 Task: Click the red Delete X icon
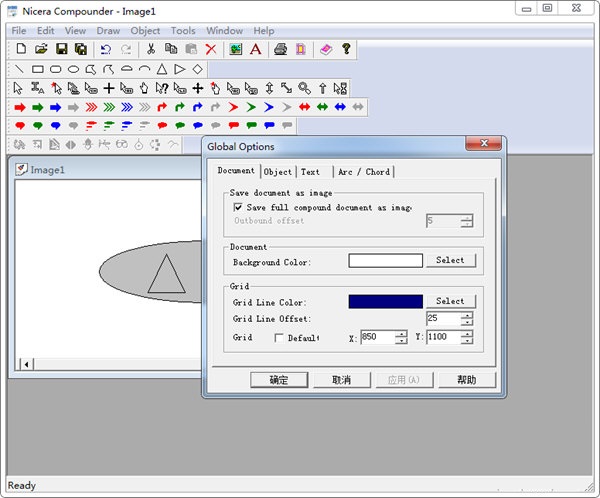[x=211, y=49]
